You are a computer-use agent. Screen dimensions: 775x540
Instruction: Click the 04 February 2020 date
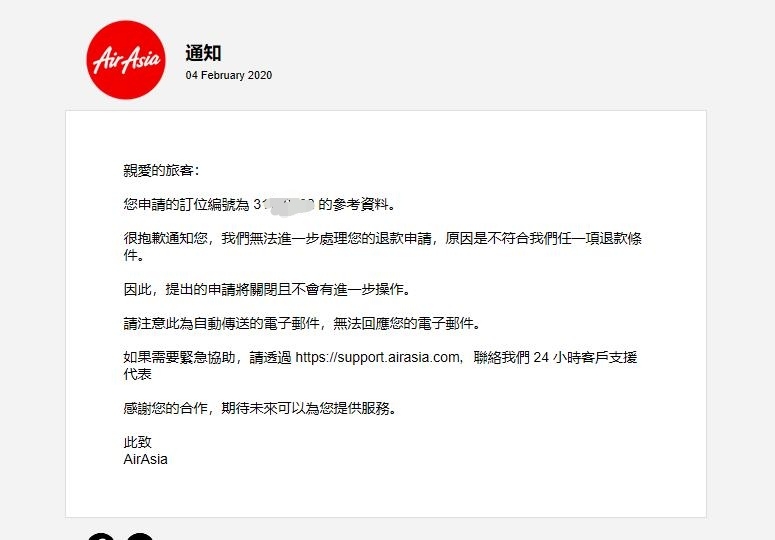[x=229, y=75]
